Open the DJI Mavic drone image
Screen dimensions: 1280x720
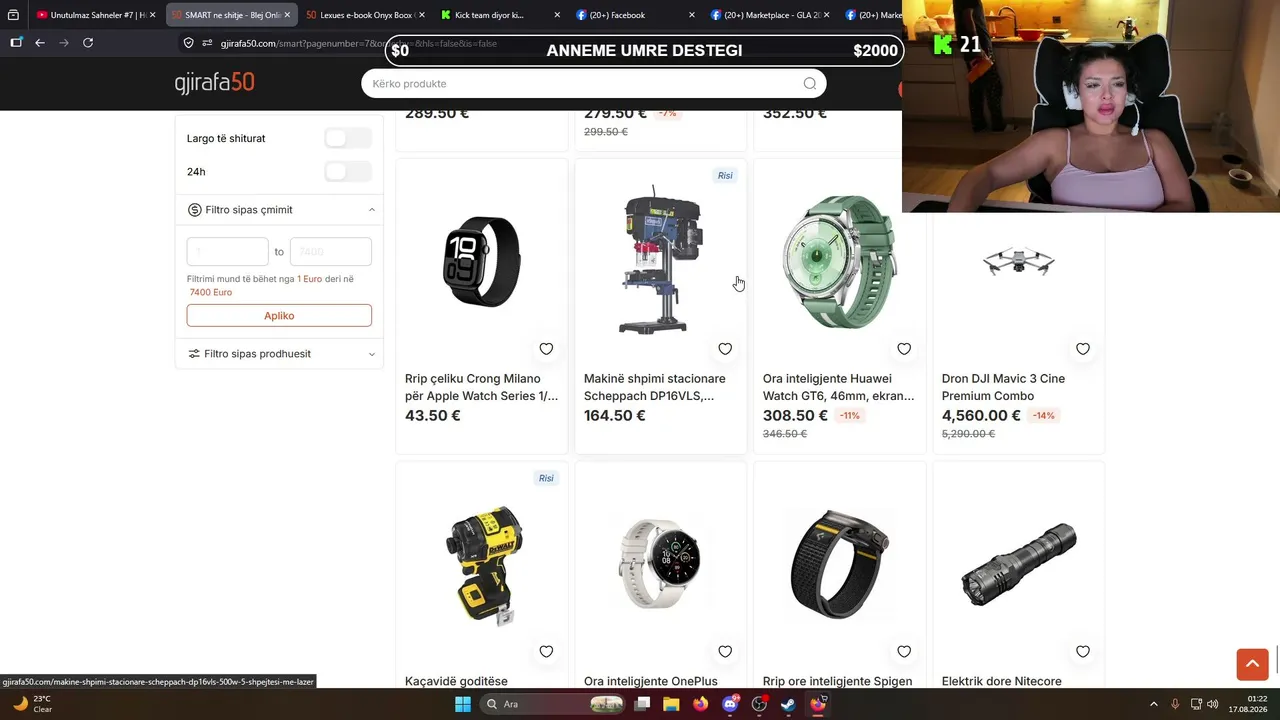(x=1018, y=261)
